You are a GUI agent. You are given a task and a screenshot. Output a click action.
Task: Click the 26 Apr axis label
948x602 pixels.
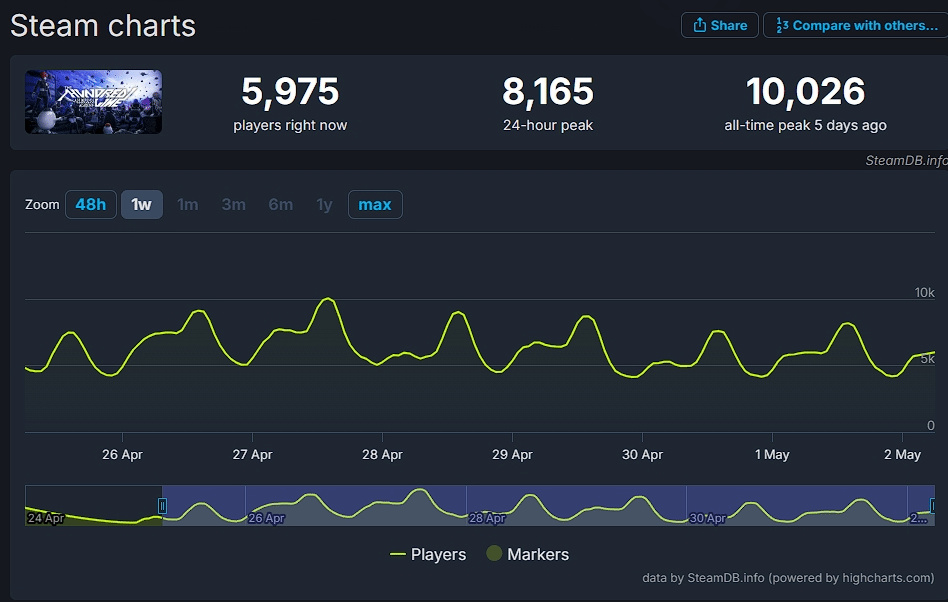click(122, 455)
